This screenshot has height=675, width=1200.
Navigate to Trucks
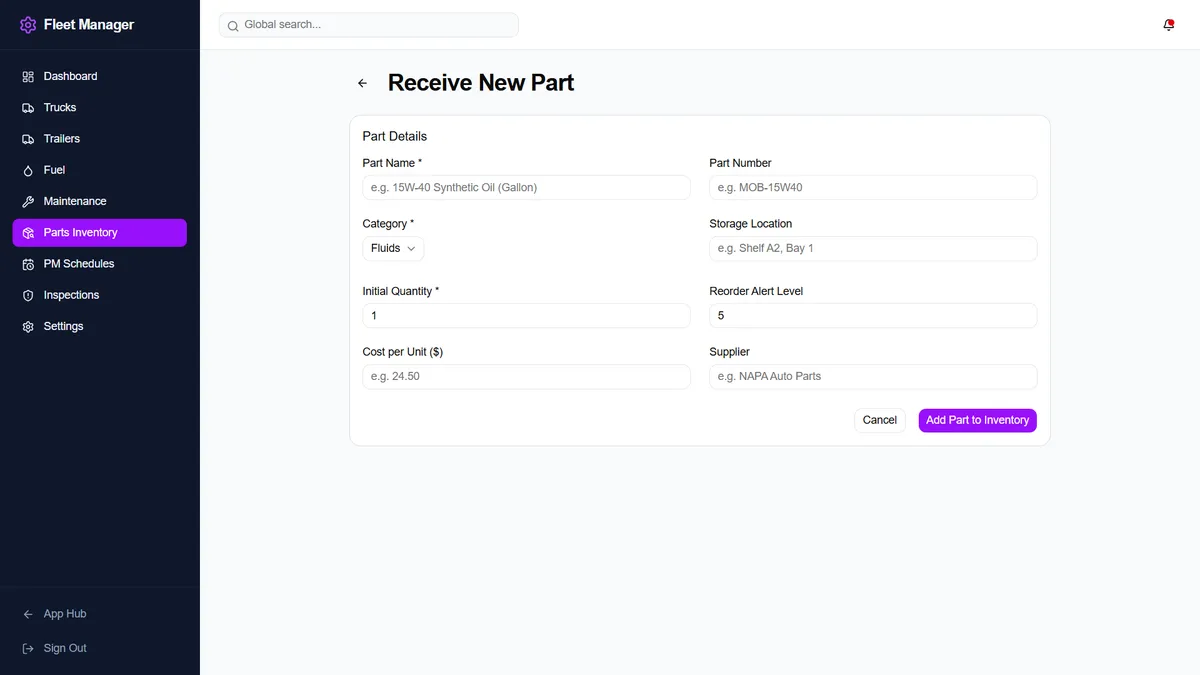pyautogui.click(x=99, y=107)
